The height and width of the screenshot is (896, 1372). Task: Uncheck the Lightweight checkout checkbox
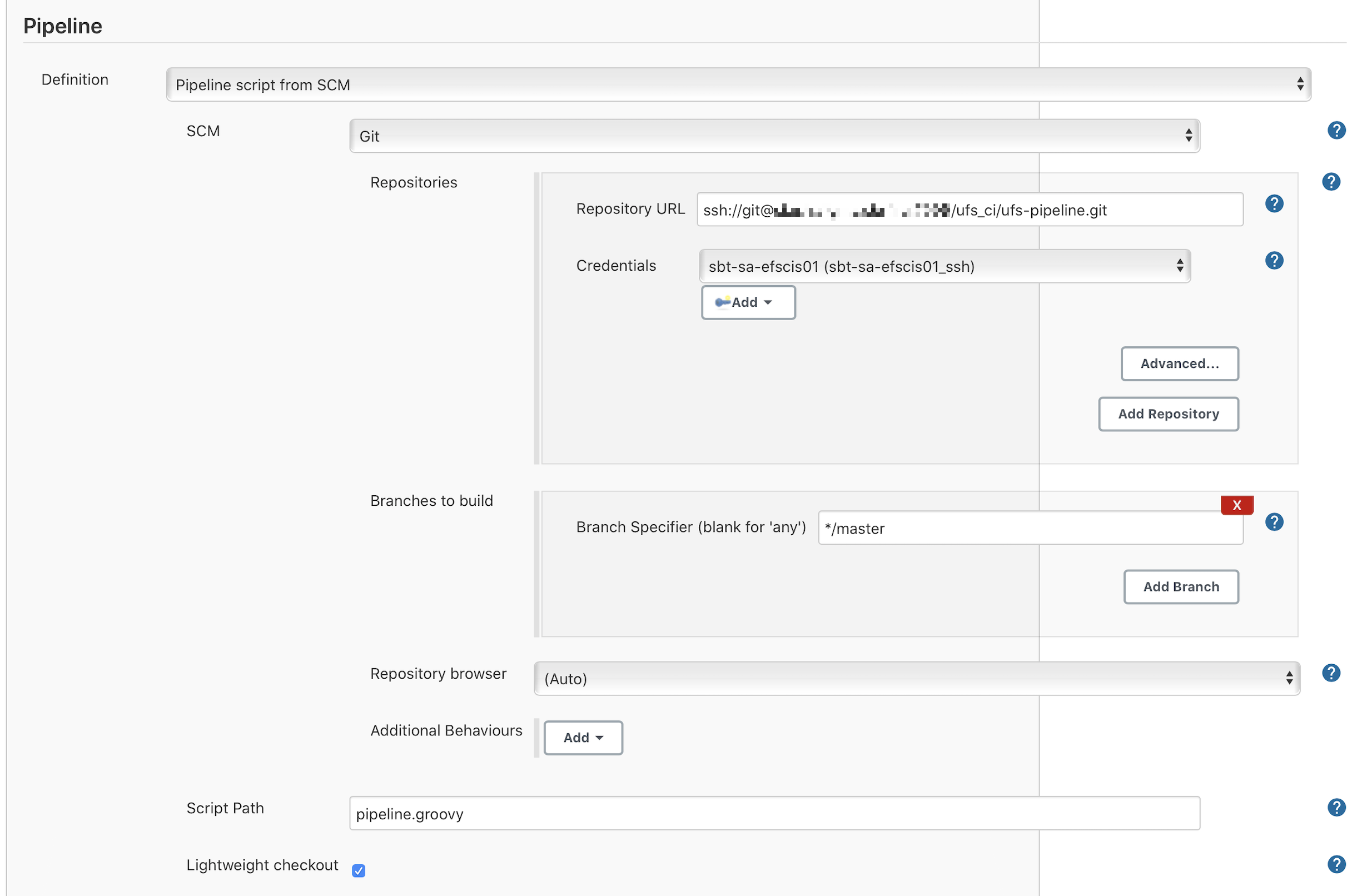tap(359, 870)
